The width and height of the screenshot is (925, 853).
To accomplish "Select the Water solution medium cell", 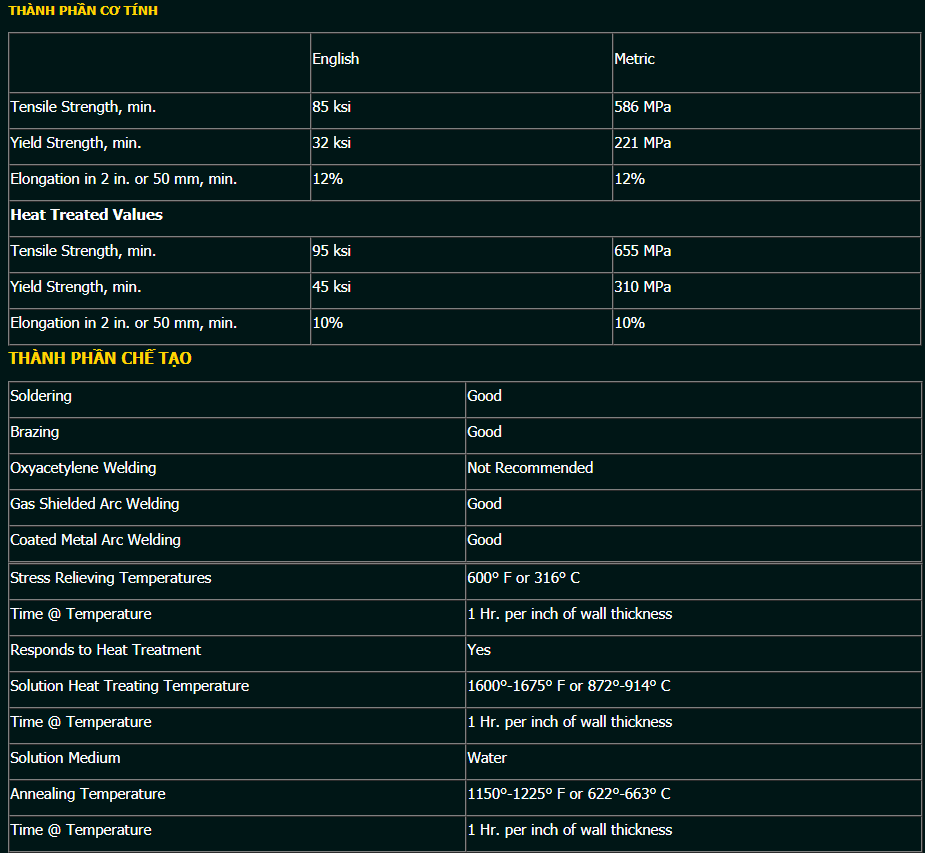I will (x=487, y=758).
